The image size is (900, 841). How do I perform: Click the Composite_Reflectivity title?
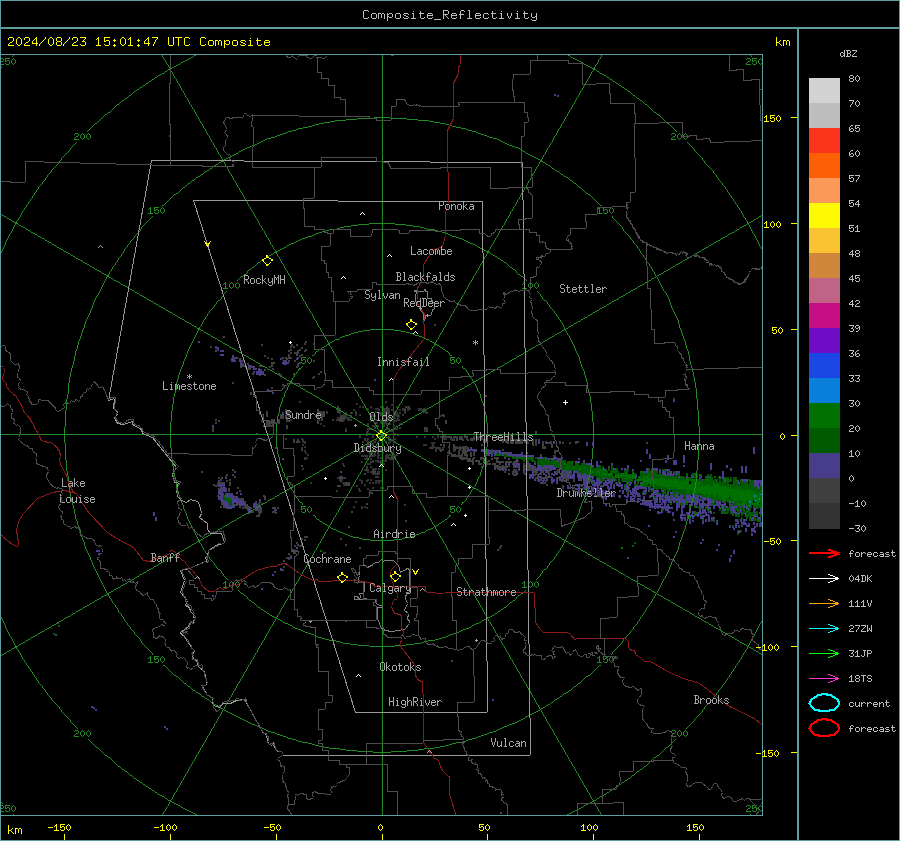point(450,15)
